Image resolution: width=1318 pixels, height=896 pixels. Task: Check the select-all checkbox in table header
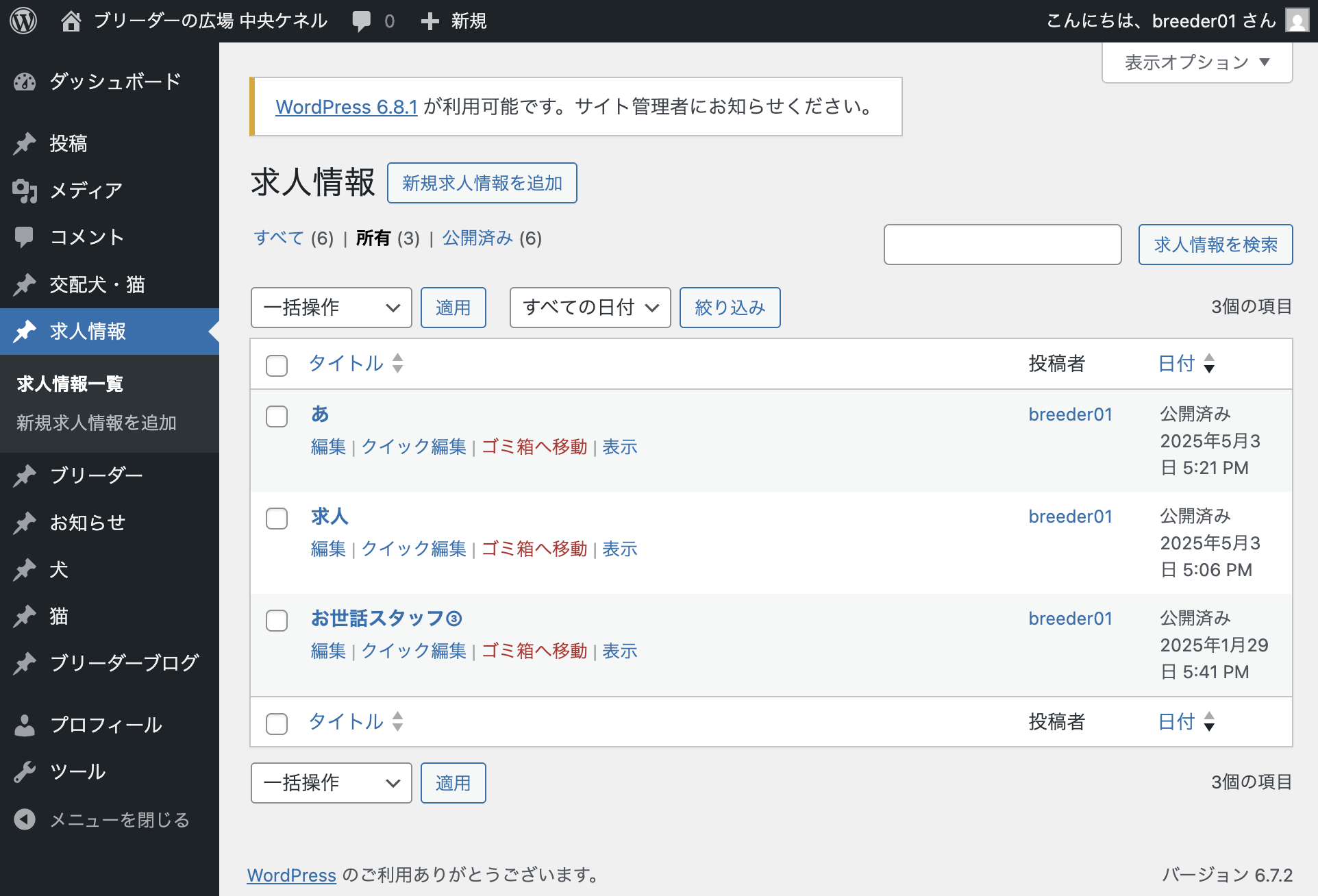point(277,365)
